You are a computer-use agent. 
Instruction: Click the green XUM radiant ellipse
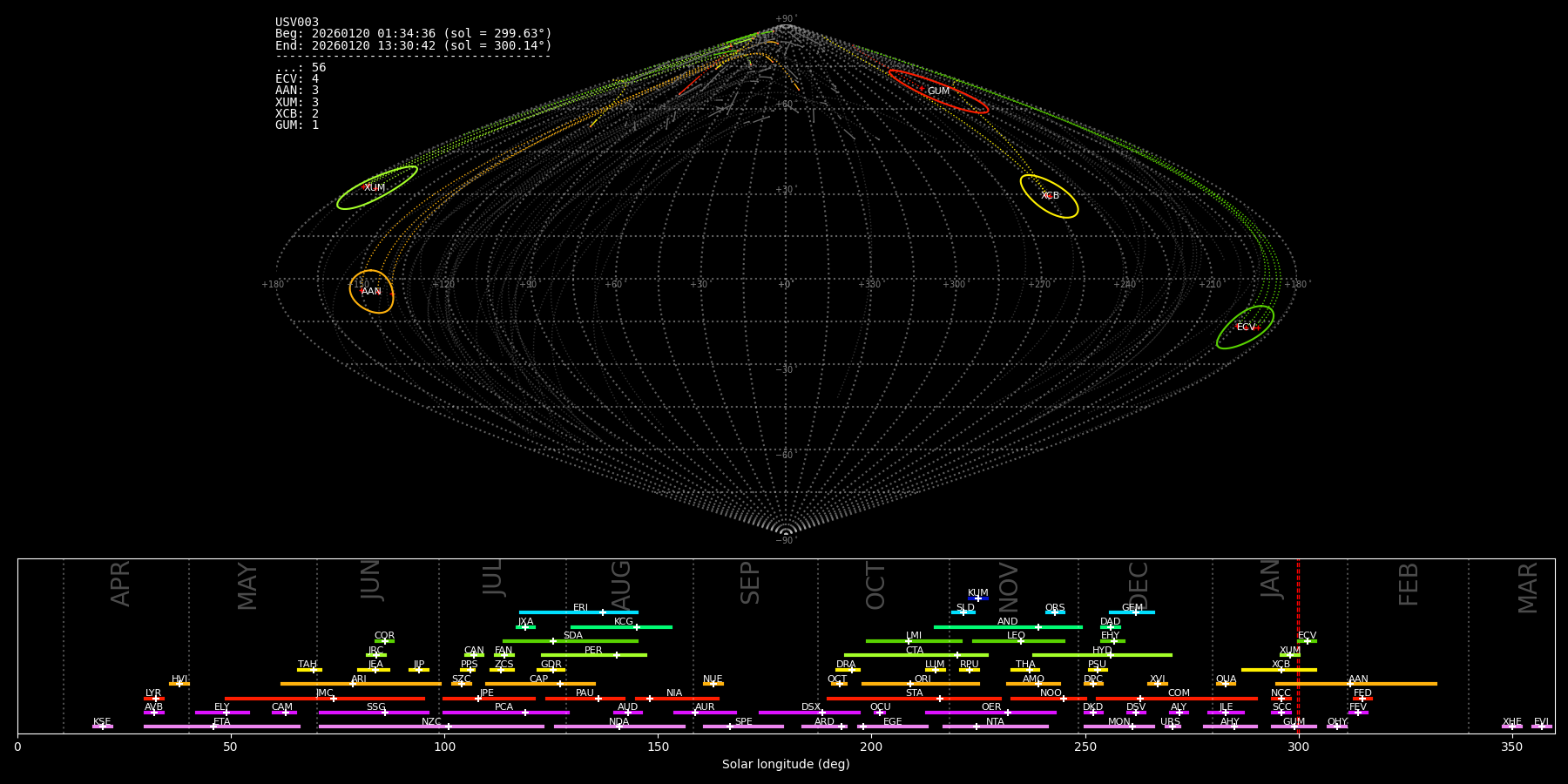pos(376,187)
